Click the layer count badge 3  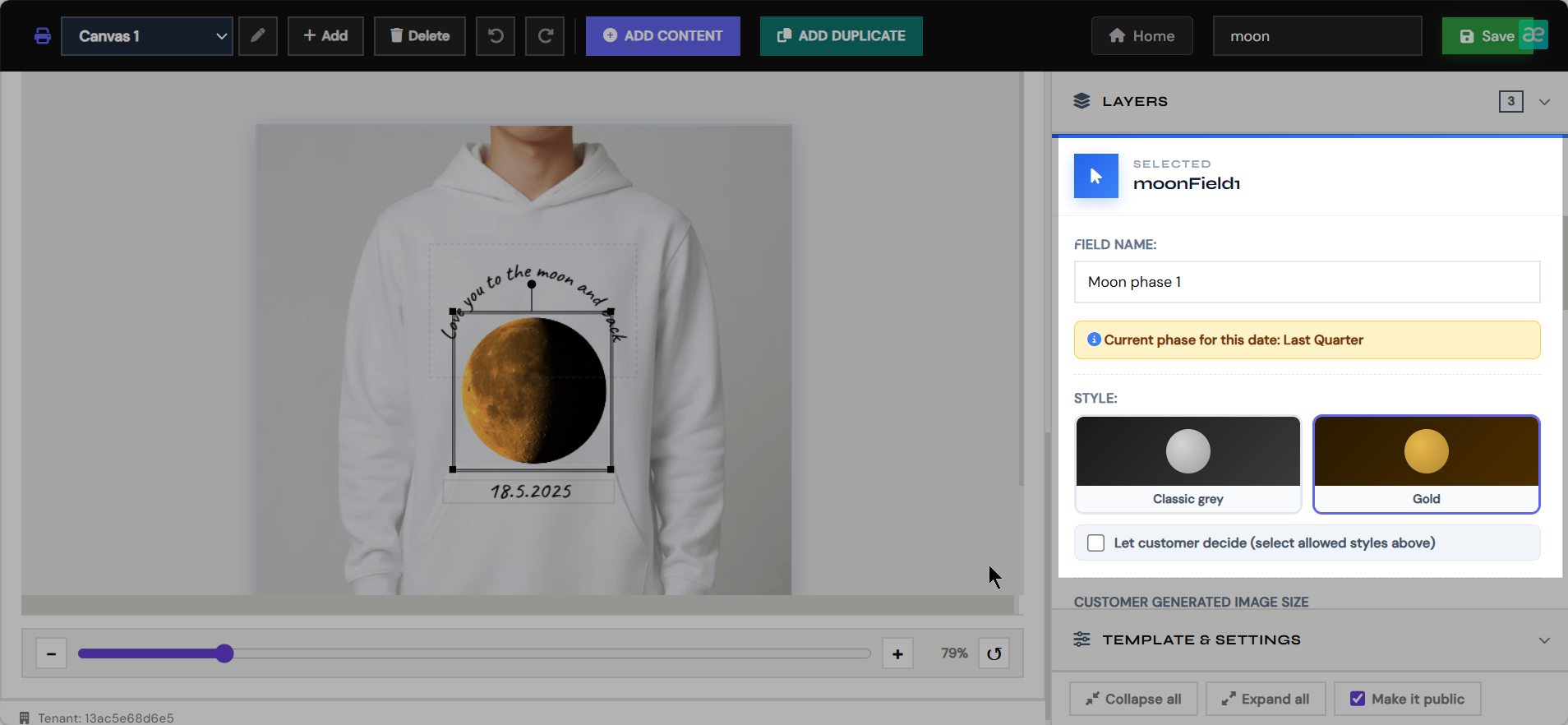point(1510,101)
